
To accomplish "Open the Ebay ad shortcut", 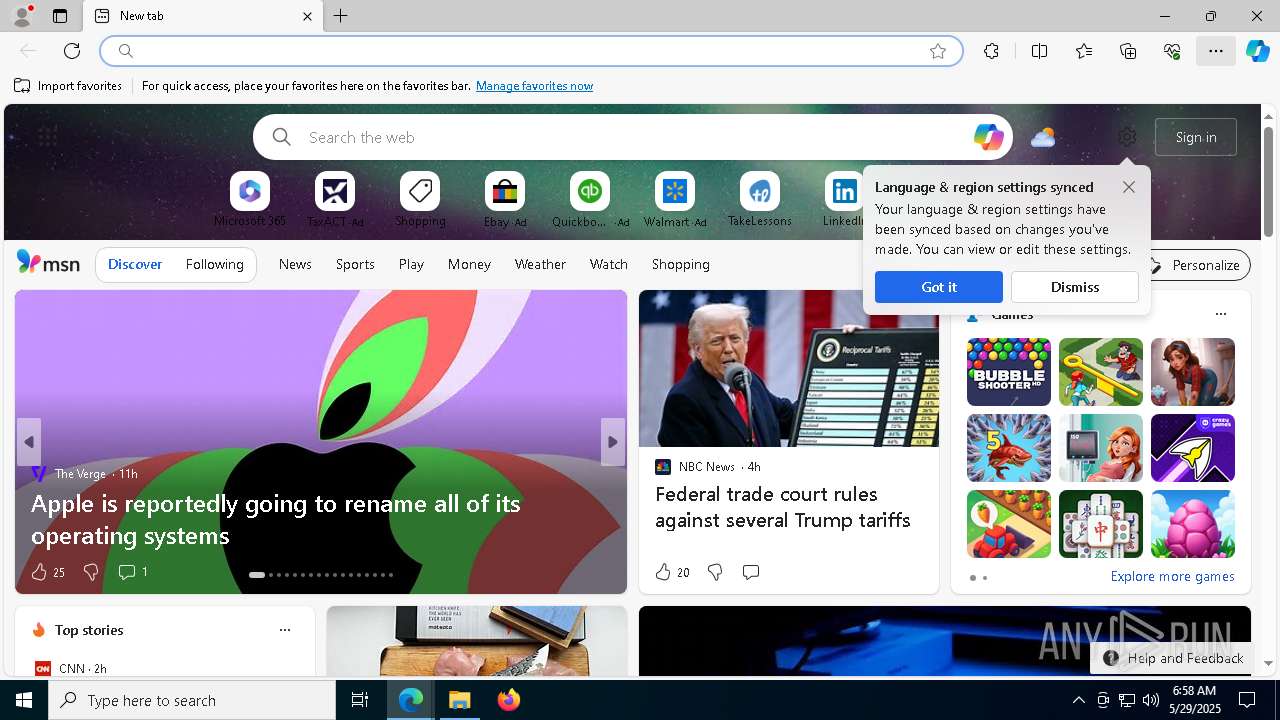I will click(505, 200).
